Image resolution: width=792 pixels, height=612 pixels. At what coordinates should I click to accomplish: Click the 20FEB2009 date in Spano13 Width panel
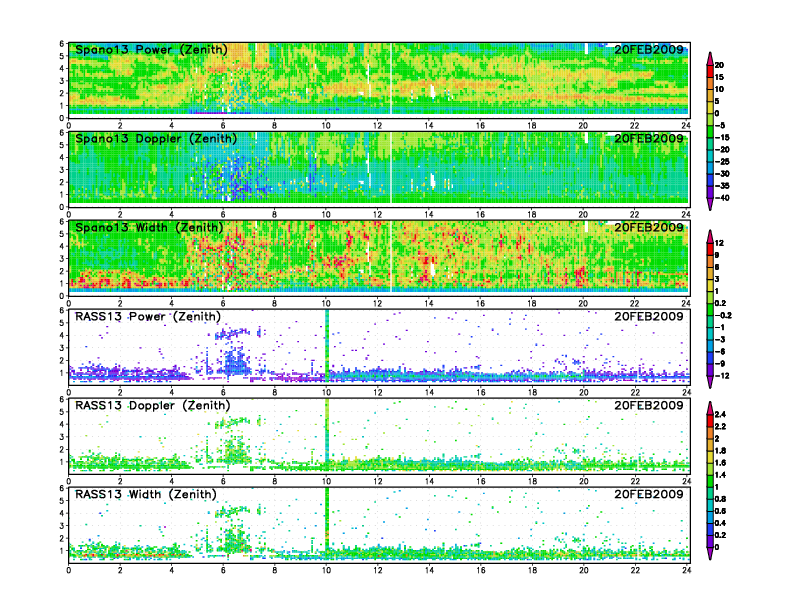pos(649,227)
